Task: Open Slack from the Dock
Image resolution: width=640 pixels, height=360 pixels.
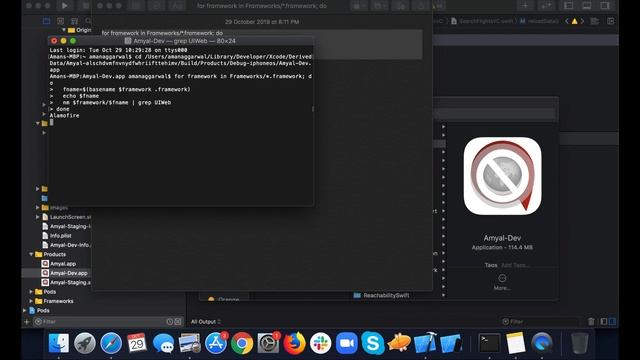Action: 320,343
